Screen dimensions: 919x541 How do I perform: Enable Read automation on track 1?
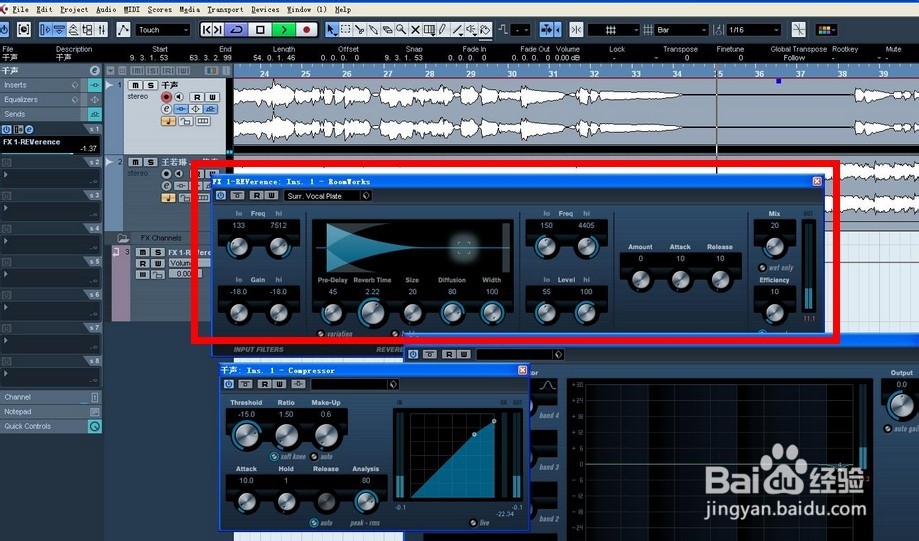point(197,97)
